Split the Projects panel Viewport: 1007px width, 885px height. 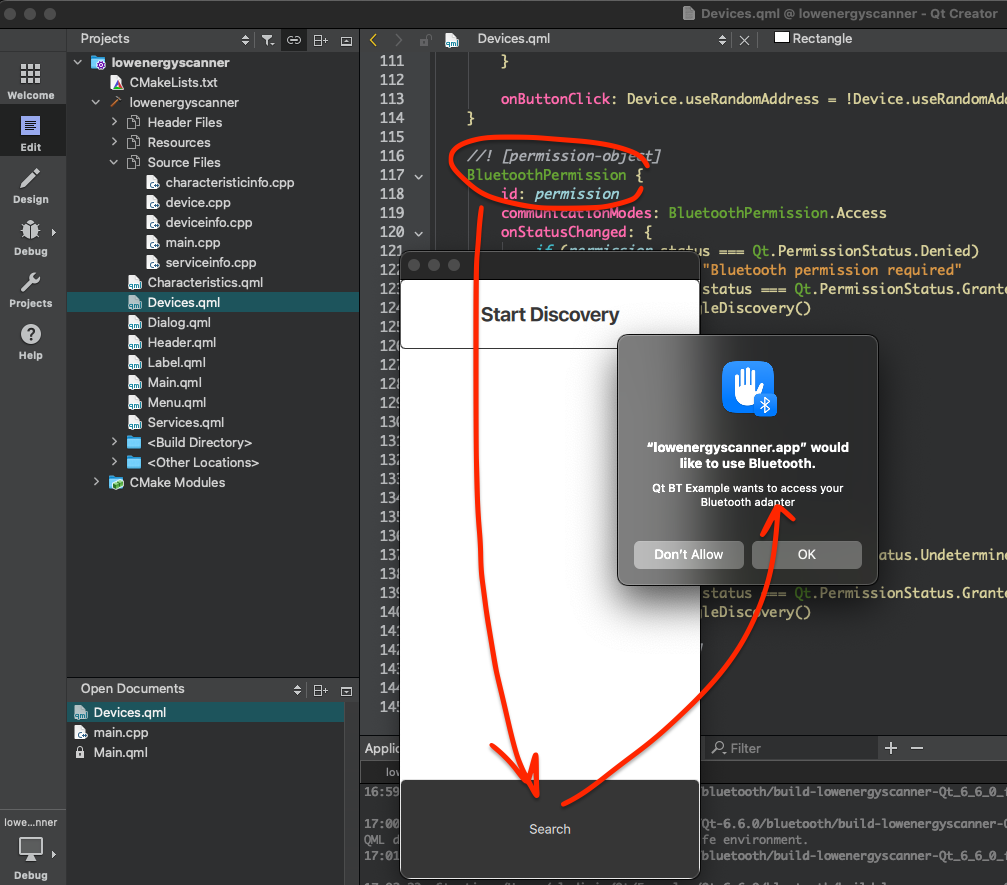[x=320, y=40]
